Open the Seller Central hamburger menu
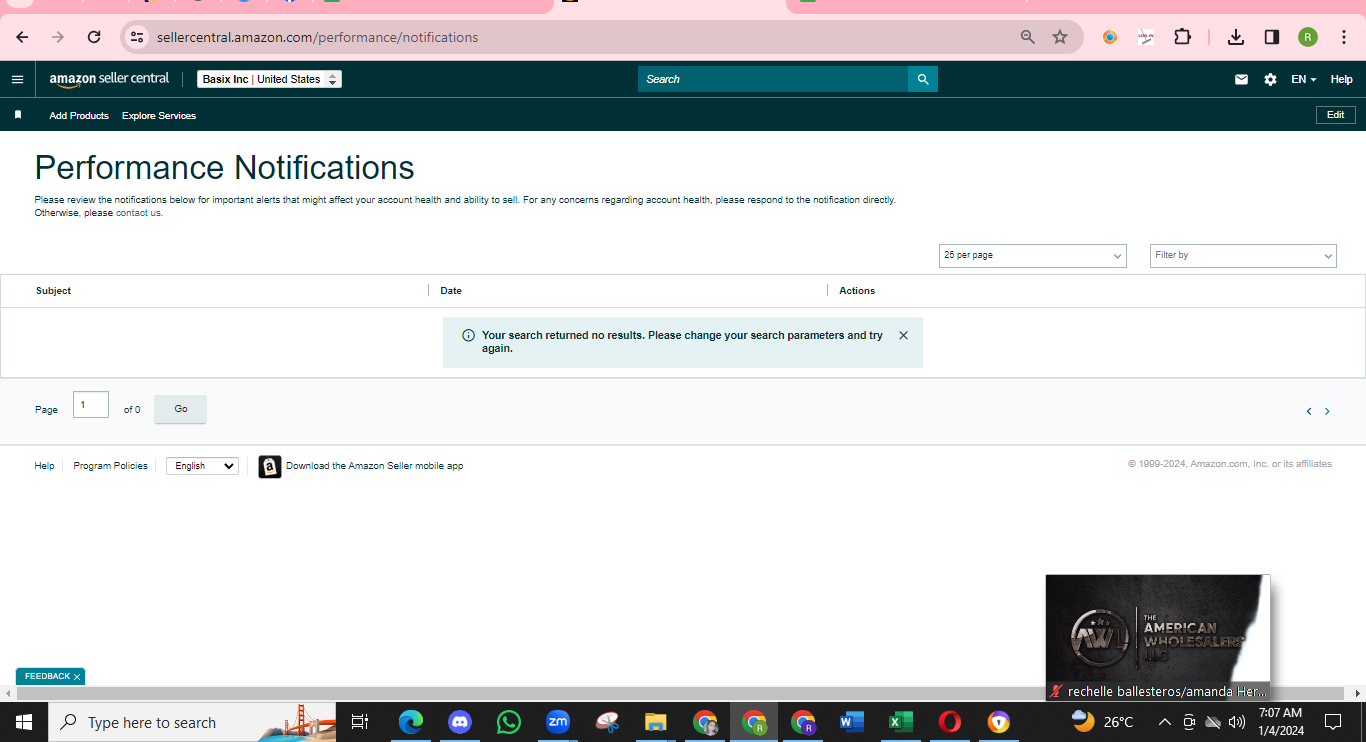 17,79
